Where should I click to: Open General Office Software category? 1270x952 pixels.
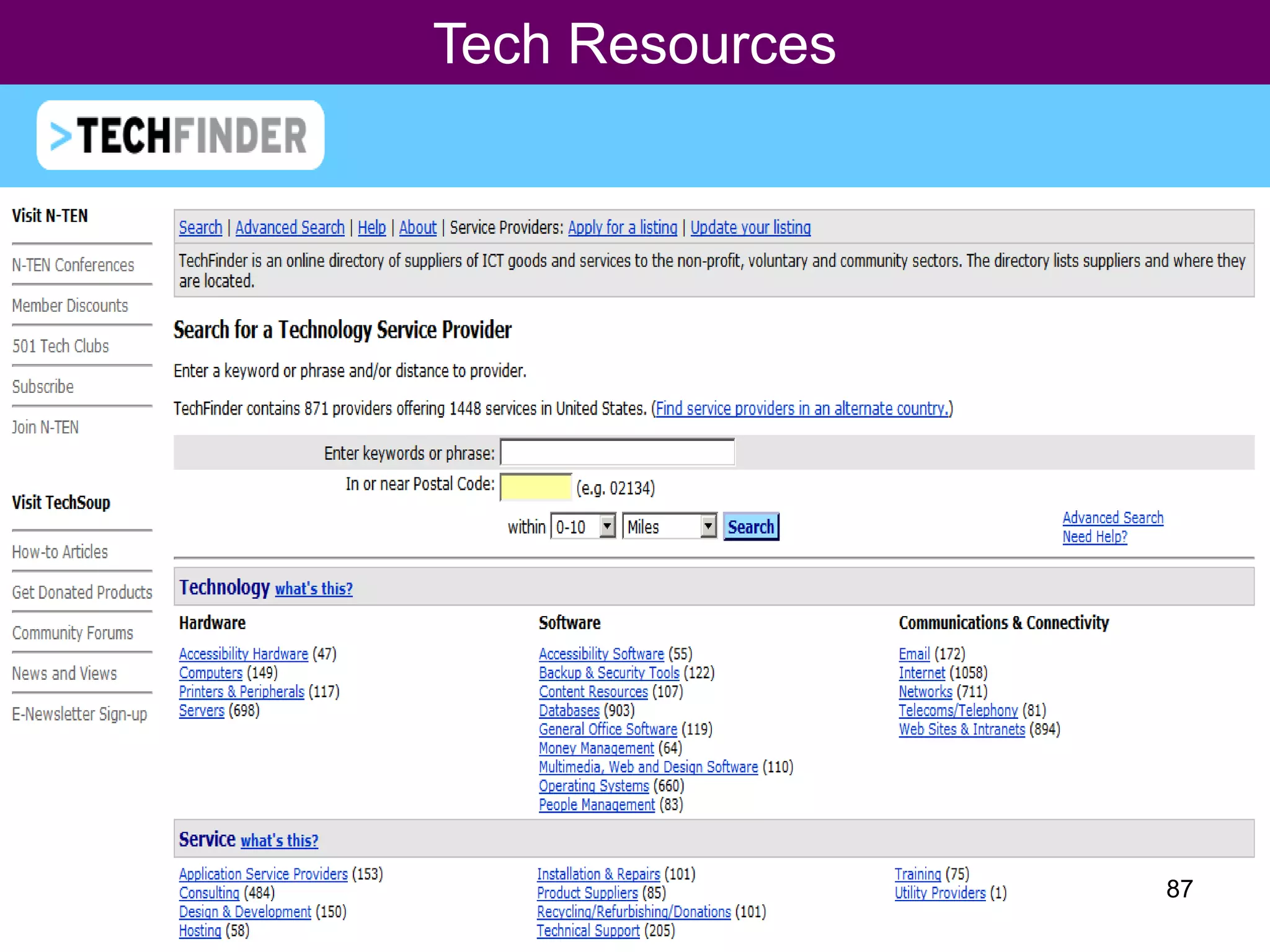click(x=608, y=729)
